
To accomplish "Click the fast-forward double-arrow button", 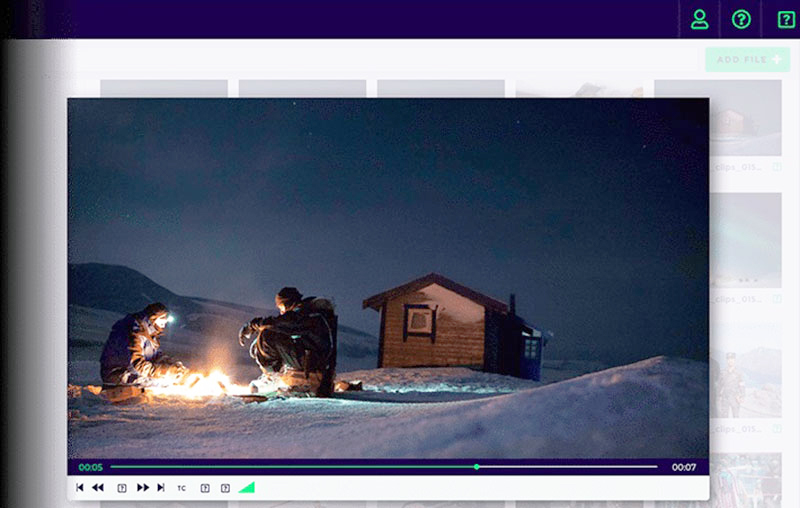I will [x=143, y=488].
